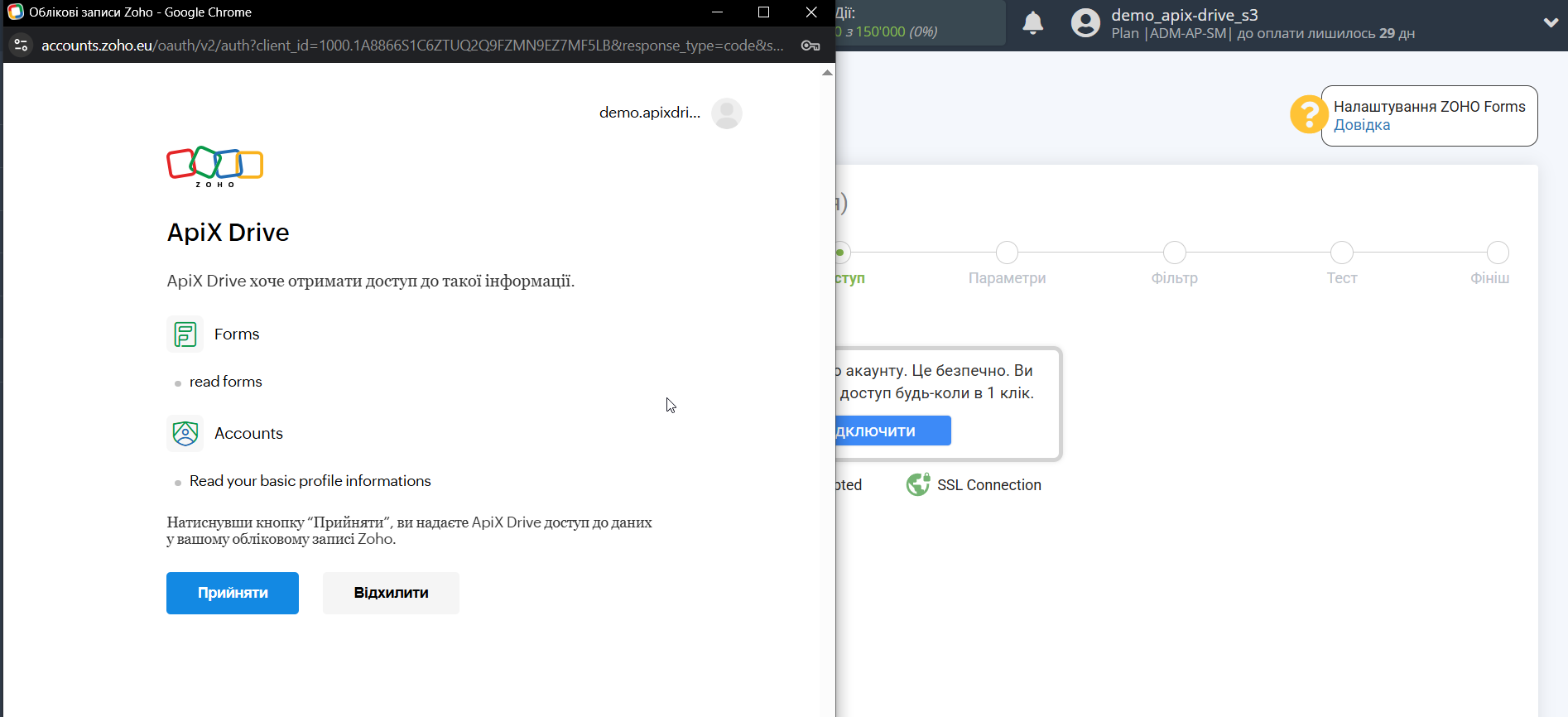Image resolution: width=1568 pixels, height=717 pixels.
Task: Select the Фільтр step circle
Action: pyautogui.click(x=1174, y=253)
